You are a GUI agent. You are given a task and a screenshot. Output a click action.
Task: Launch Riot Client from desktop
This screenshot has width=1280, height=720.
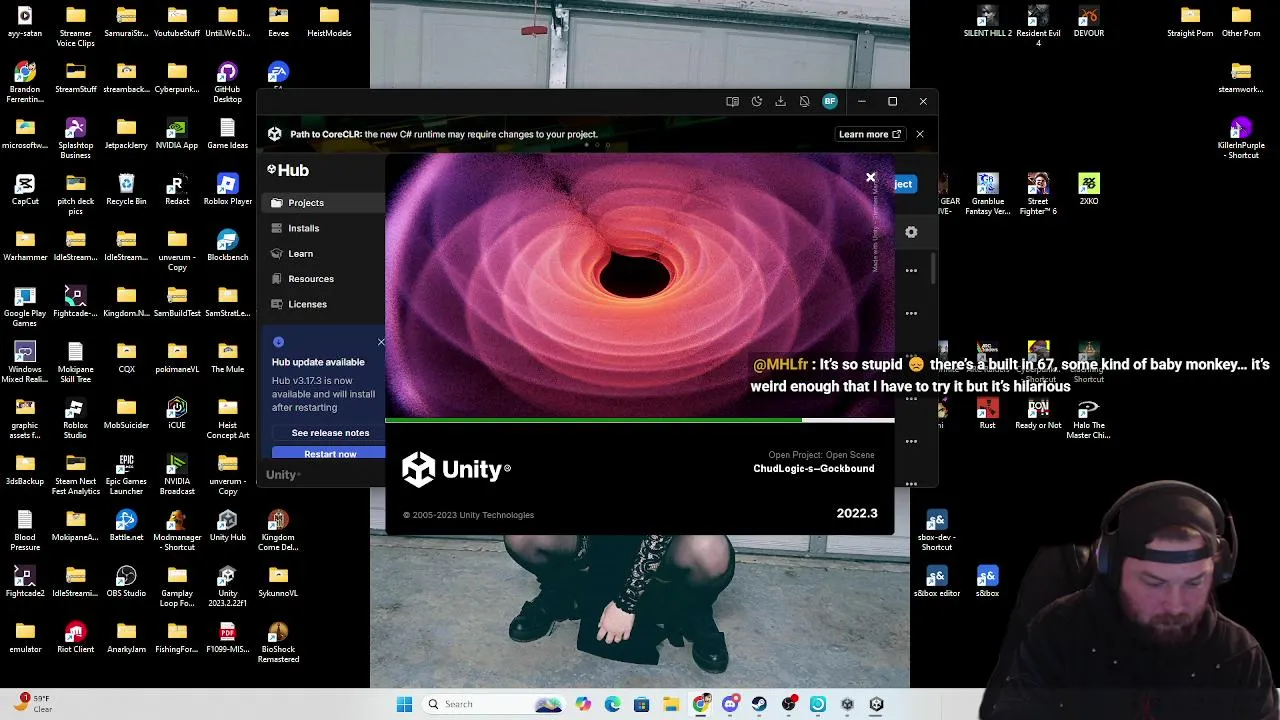[x=75, y=637]
